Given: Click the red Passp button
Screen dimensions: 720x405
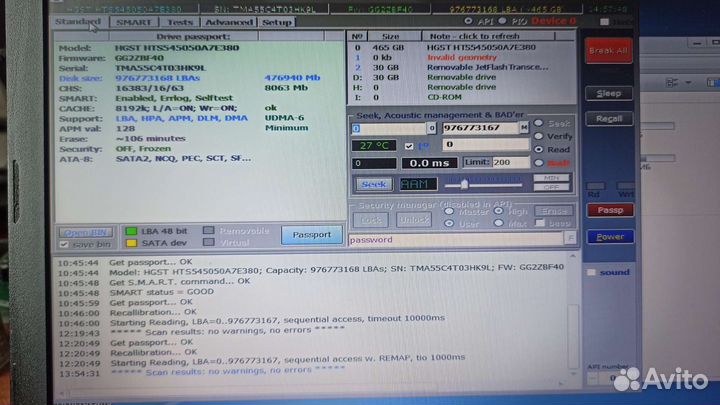Looking at the screenshot, I should (610, 210).
